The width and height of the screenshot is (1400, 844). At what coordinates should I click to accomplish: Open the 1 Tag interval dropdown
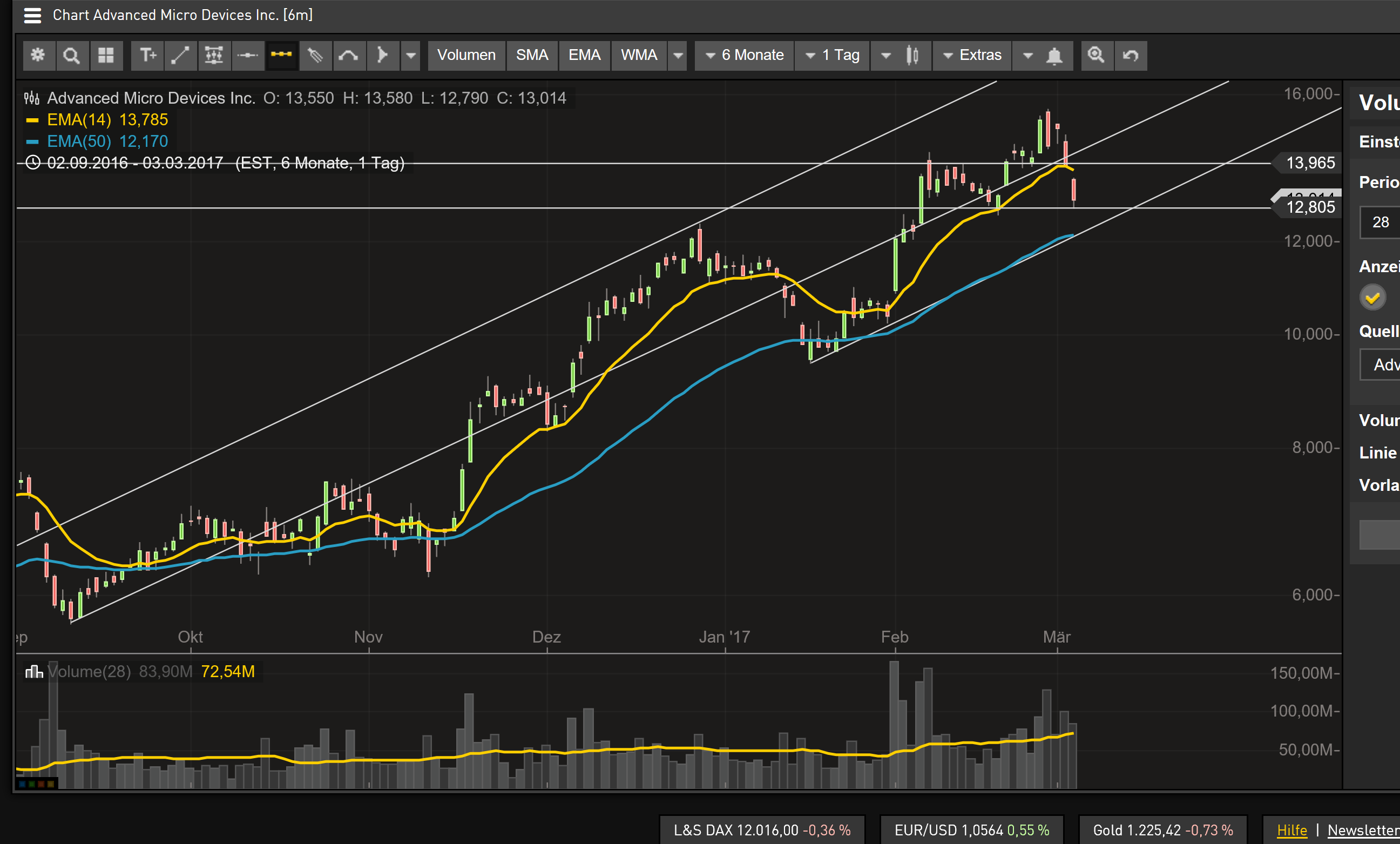point(833,55)
